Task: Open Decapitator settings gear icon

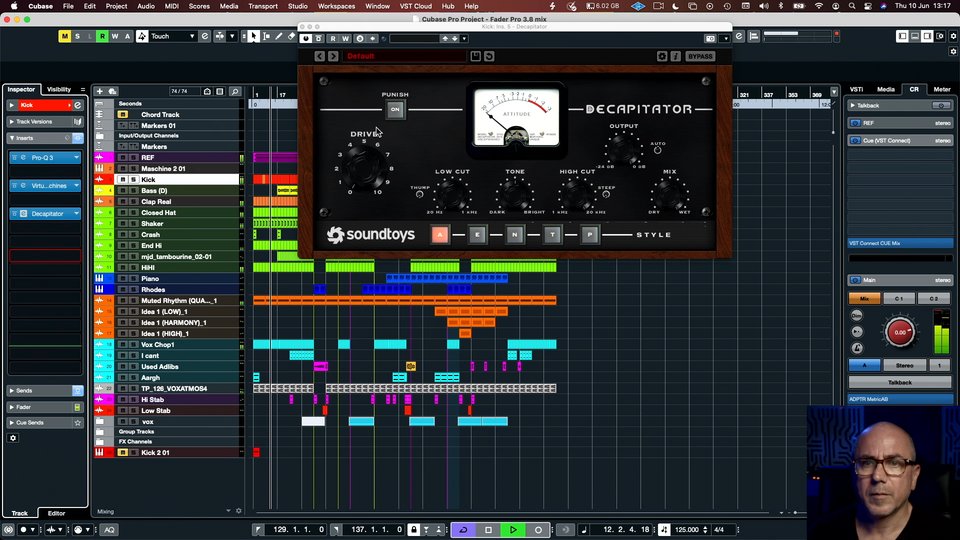Action: tap(662, 56)
